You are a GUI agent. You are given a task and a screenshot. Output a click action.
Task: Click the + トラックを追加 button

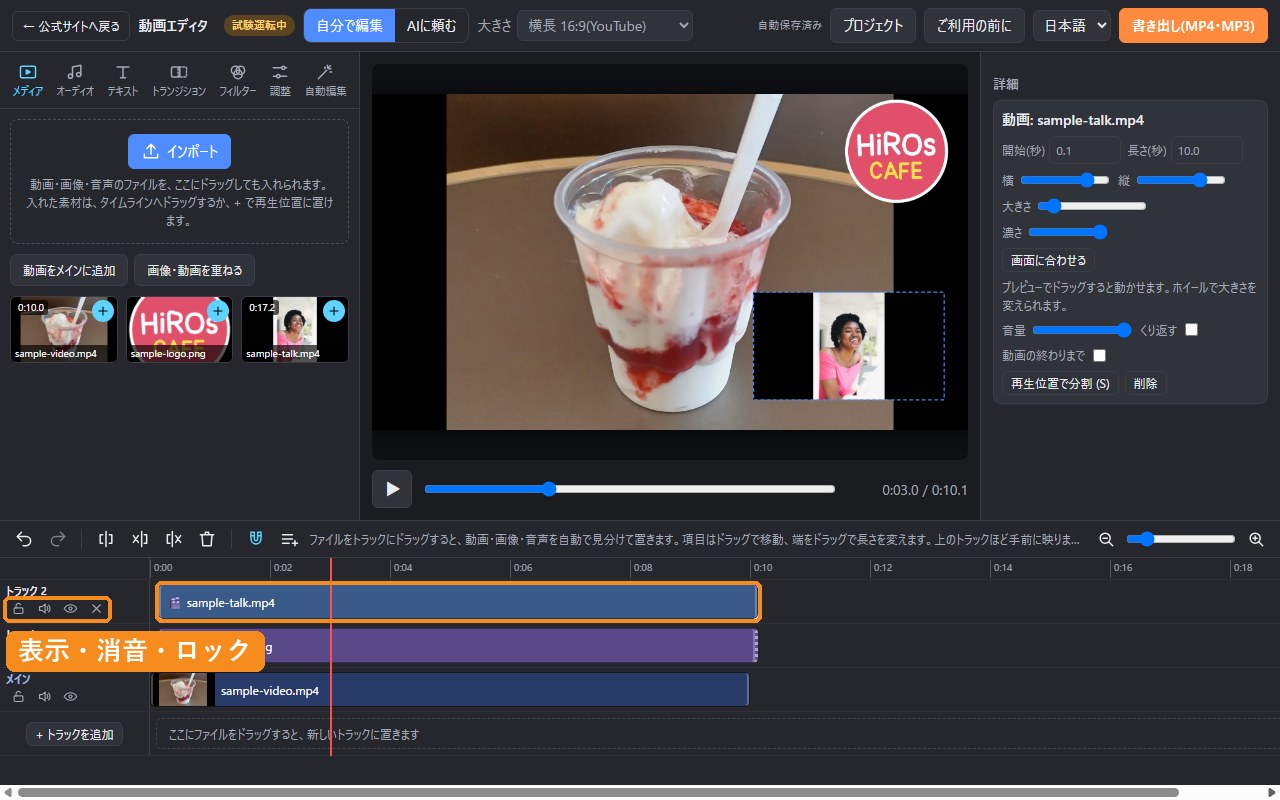[x=75, y=734]
